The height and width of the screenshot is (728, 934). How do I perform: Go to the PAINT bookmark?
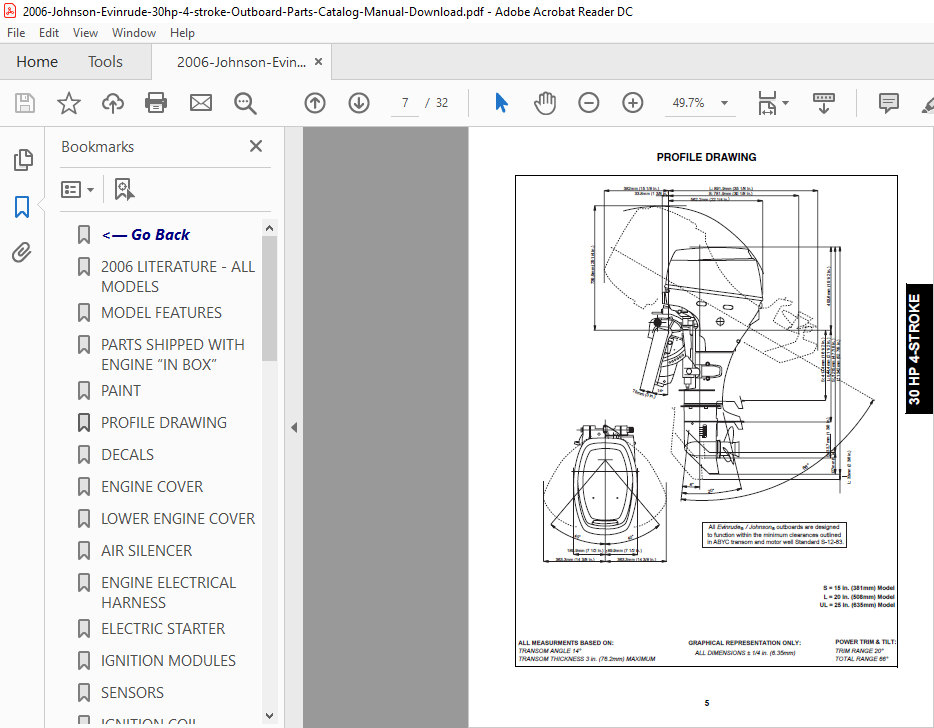point(121,391)
